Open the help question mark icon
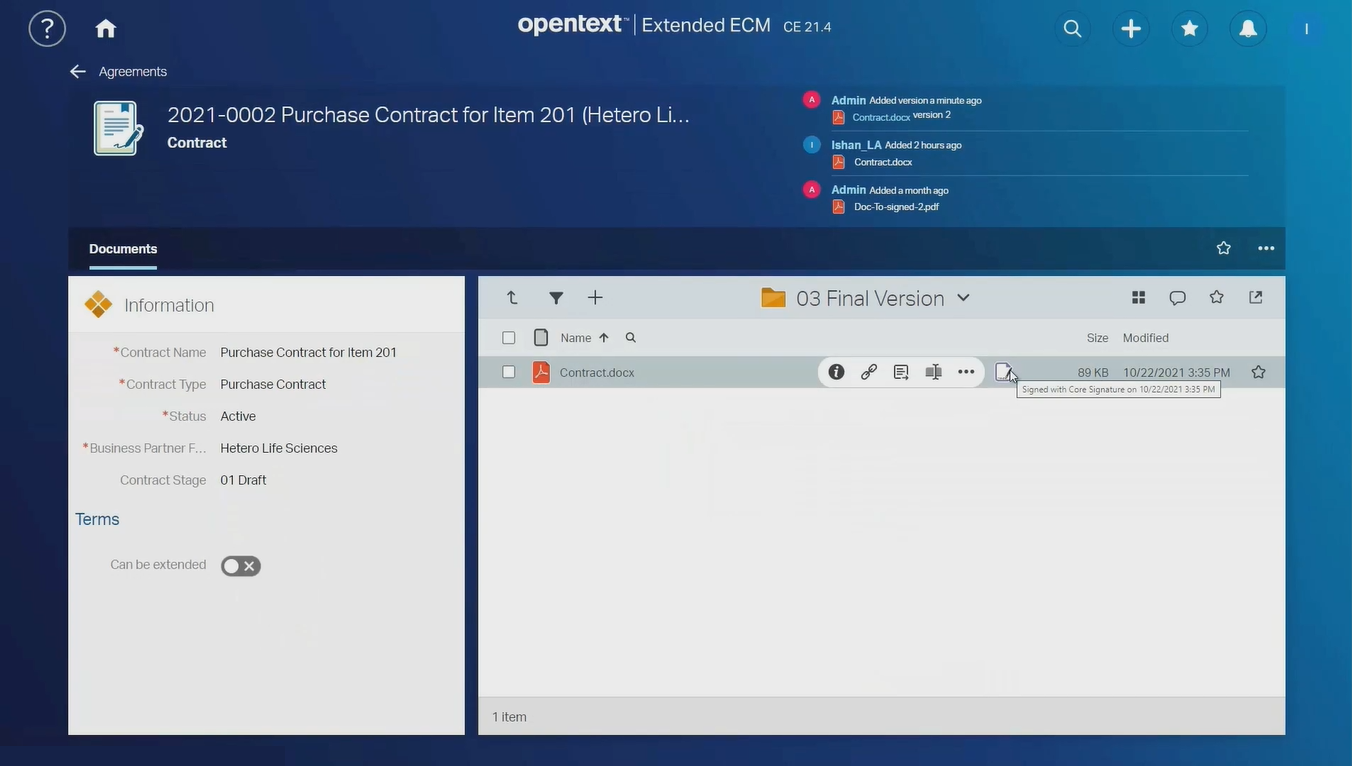The height and width of the screenshot is (766, 1352). click(47, 28)
